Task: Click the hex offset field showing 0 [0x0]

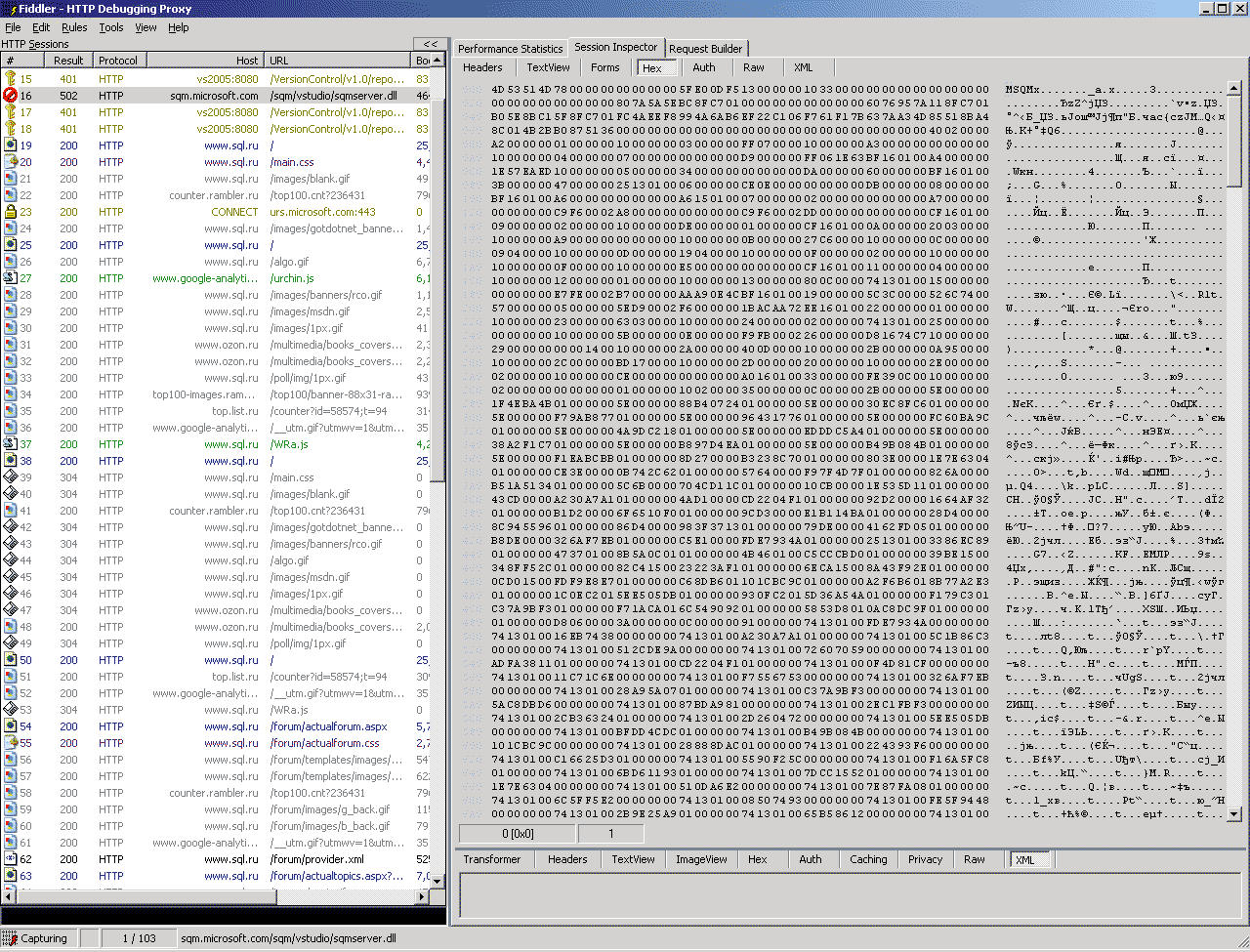Action: [x=518, y=834]
